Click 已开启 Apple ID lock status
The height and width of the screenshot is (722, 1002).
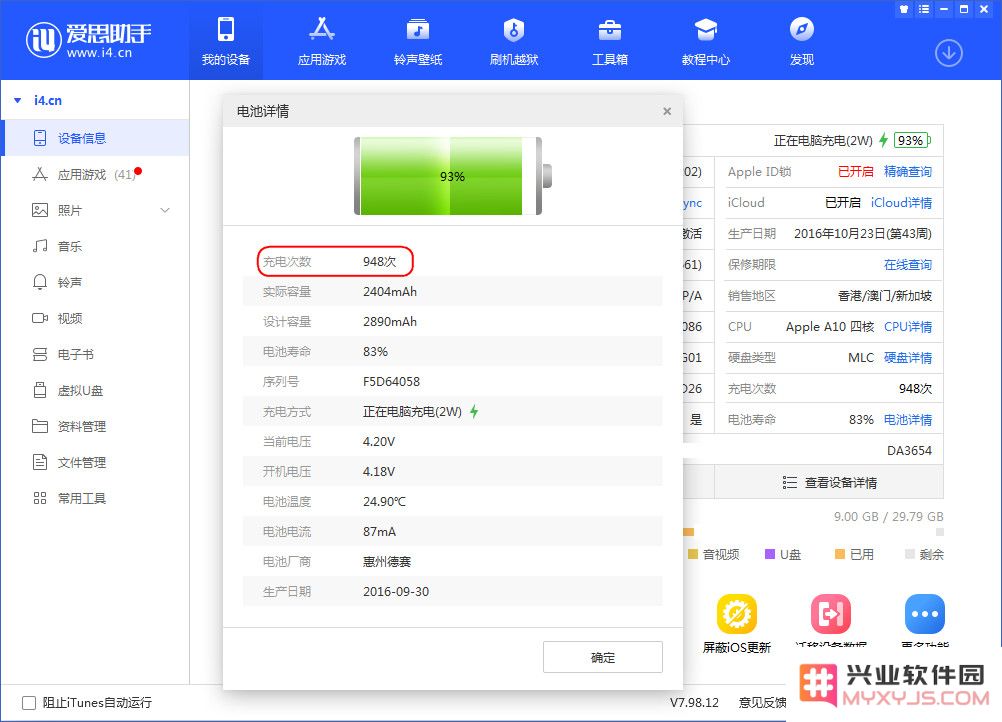[x=855, y=171]
